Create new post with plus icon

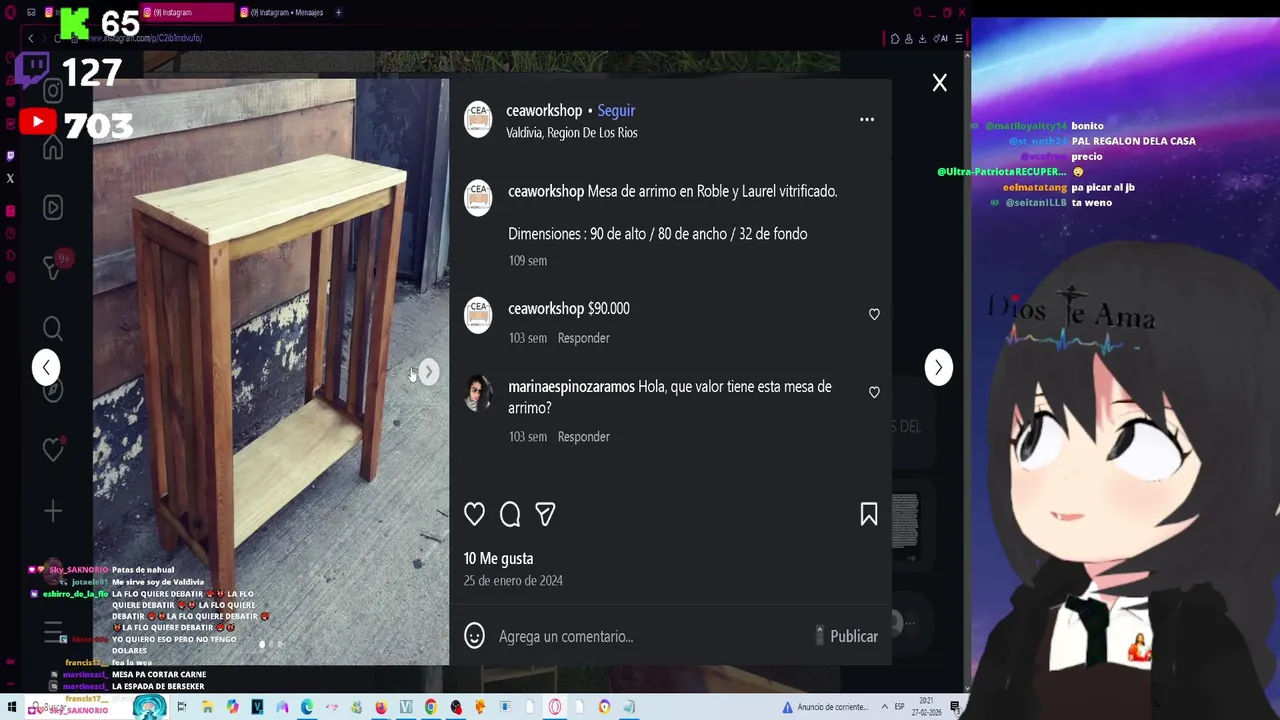pos(53,511)
